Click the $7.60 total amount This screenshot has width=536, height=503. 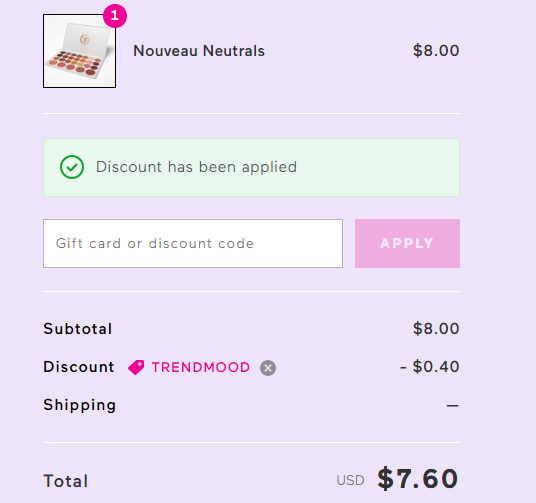point(417,478)
